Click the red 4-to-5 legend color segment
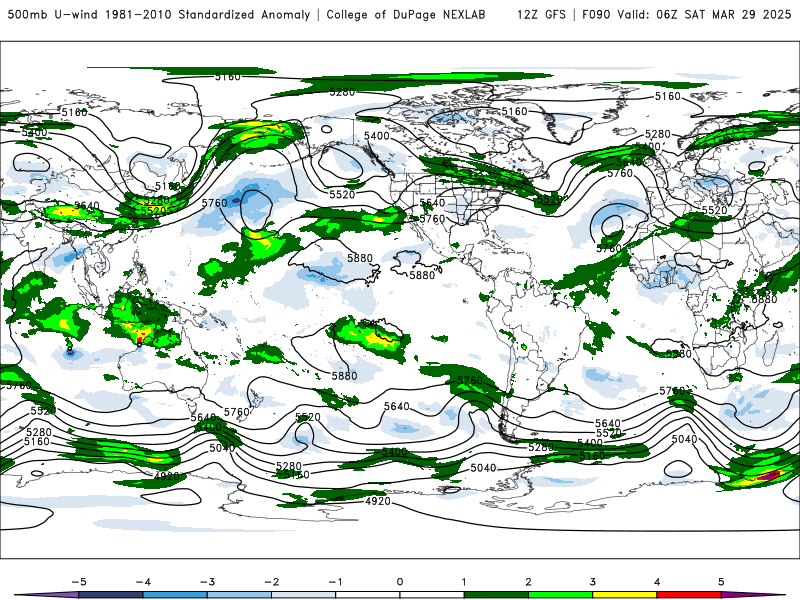 (x=688, y=595)
